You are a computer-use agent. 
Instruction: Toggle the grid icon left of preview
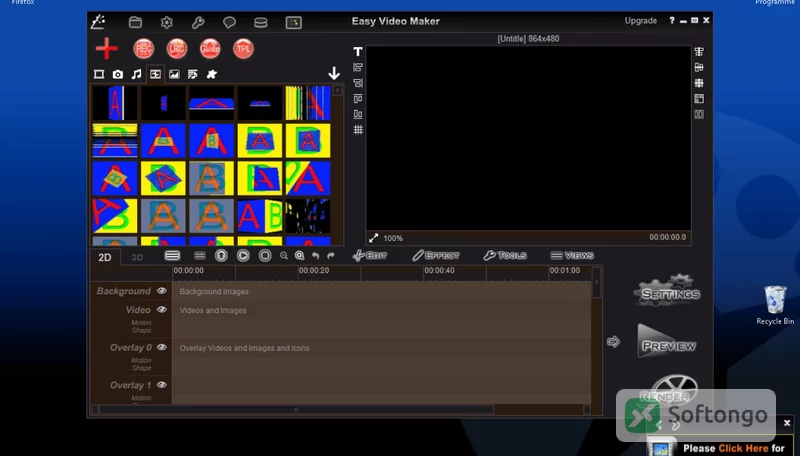(x=358, y=130)
